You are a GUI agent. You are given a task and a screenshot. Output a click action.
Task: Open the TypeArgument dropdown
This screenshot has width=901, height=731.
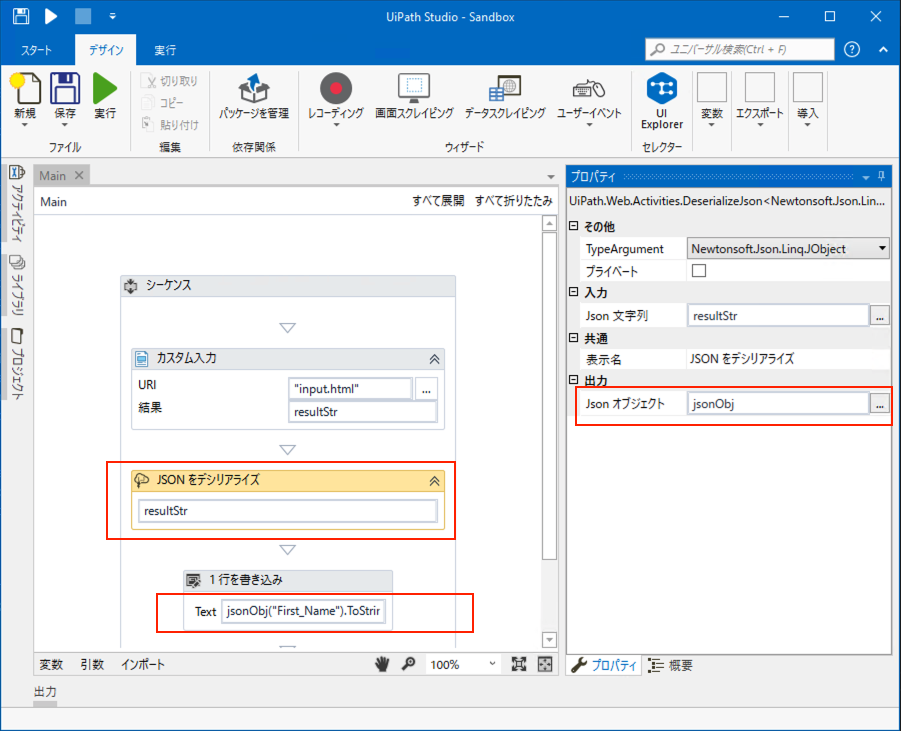882,248
